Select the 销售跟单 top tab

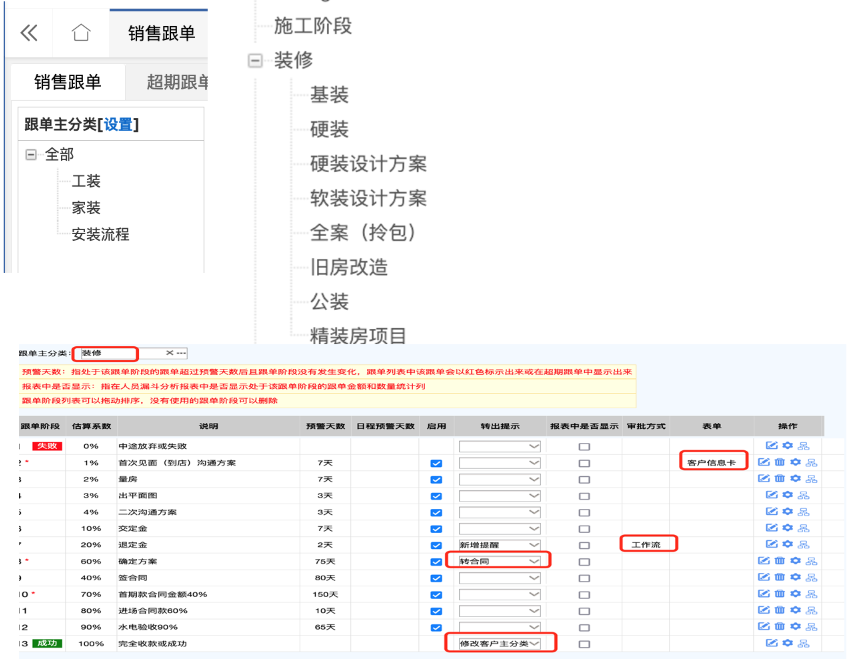161,33
